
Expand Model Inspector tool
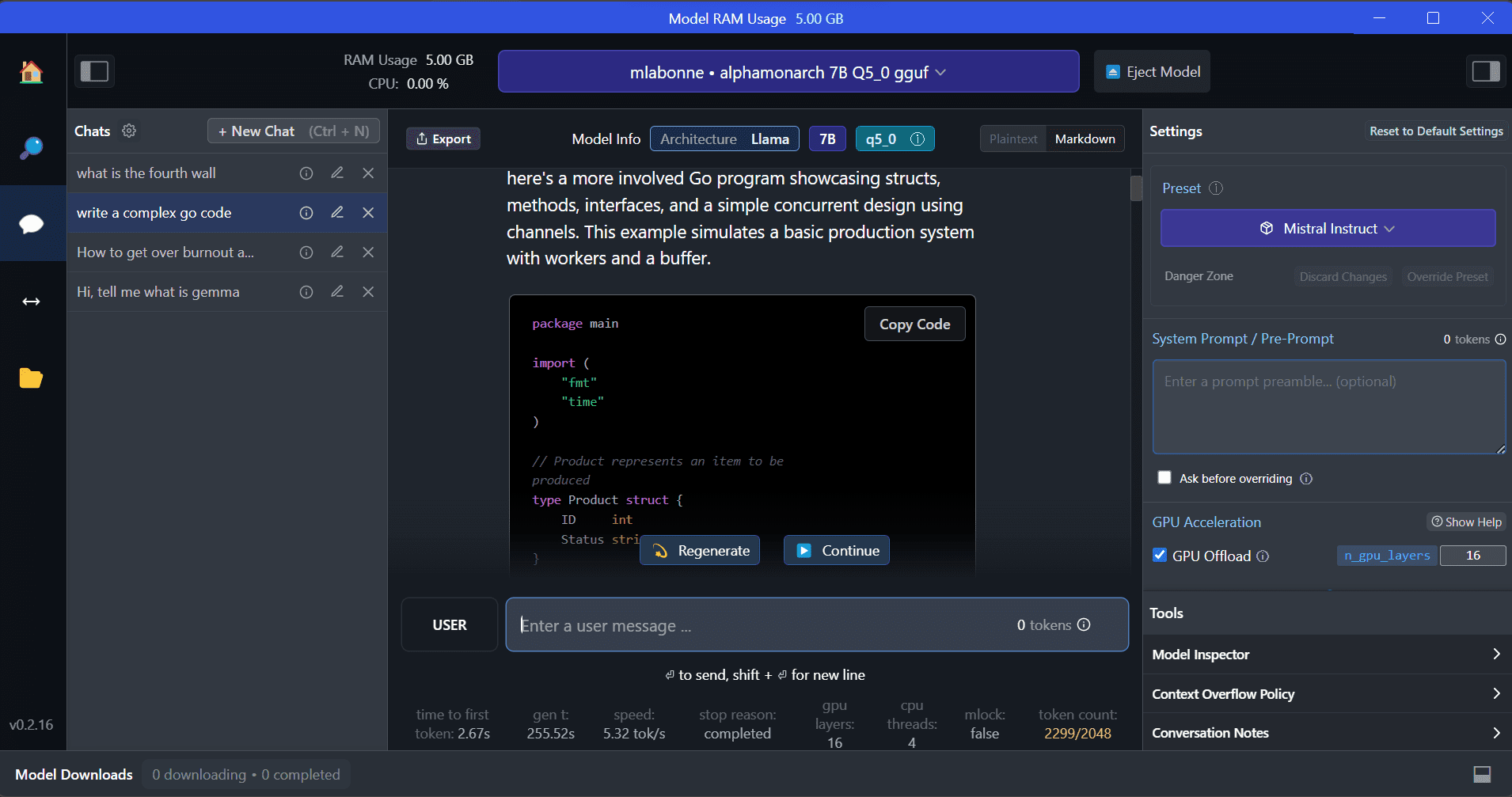pyautogui.click(x=1327, y=655)
